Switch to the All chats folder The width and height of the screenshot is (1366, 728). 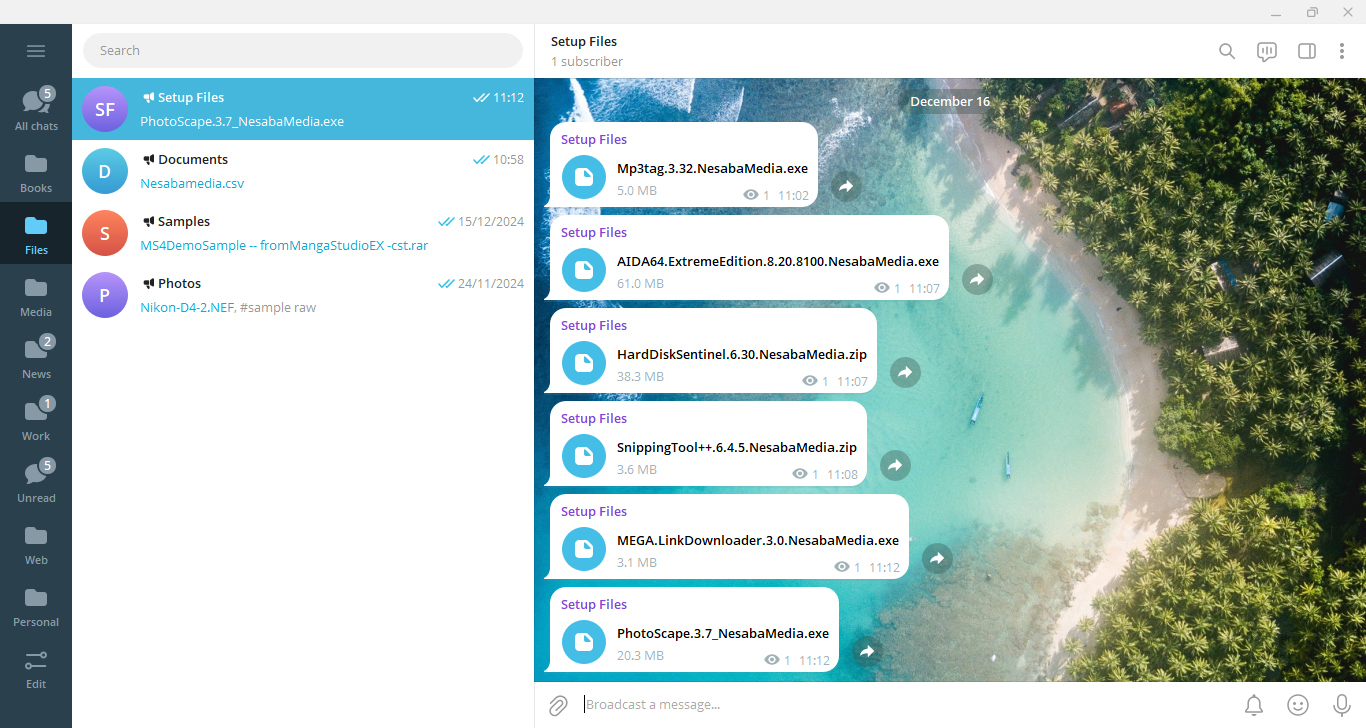click(36, 109)
